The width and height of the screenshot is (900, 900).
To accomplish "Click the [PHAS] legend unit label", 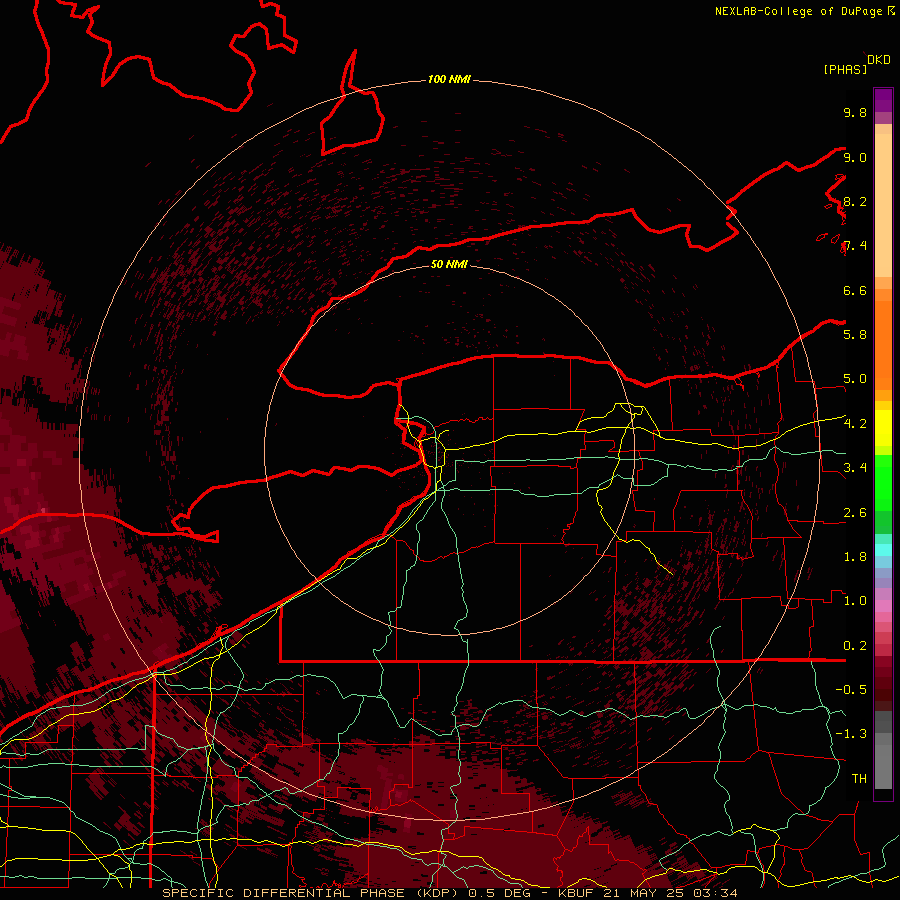I will pos(845,70).
